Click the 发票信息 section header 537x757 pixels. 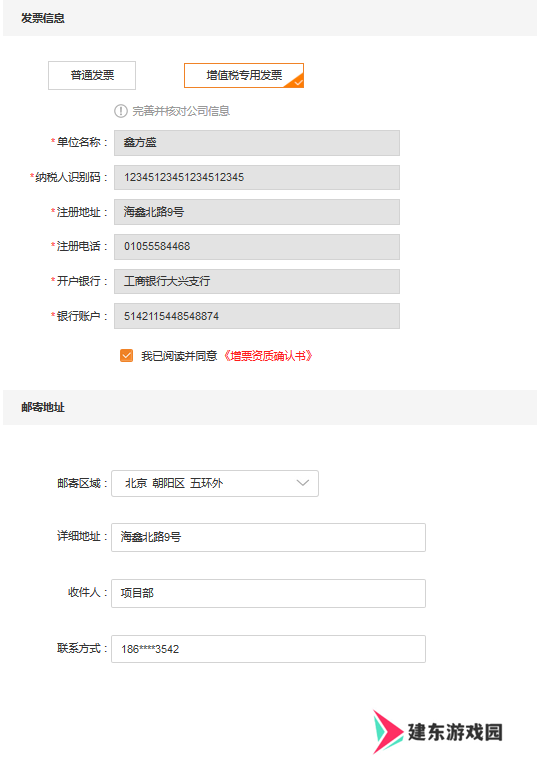click(x=43, y=18)
